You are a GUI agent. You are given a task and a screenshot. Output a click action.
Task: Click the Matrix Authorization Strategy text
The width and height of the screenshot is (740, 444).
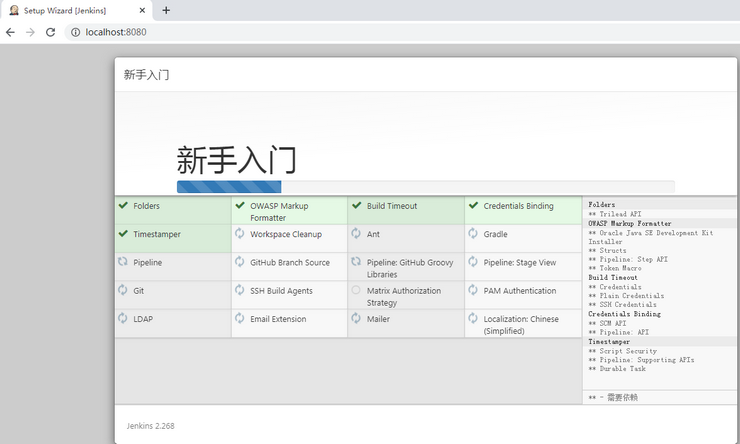[x=404, y=297]
